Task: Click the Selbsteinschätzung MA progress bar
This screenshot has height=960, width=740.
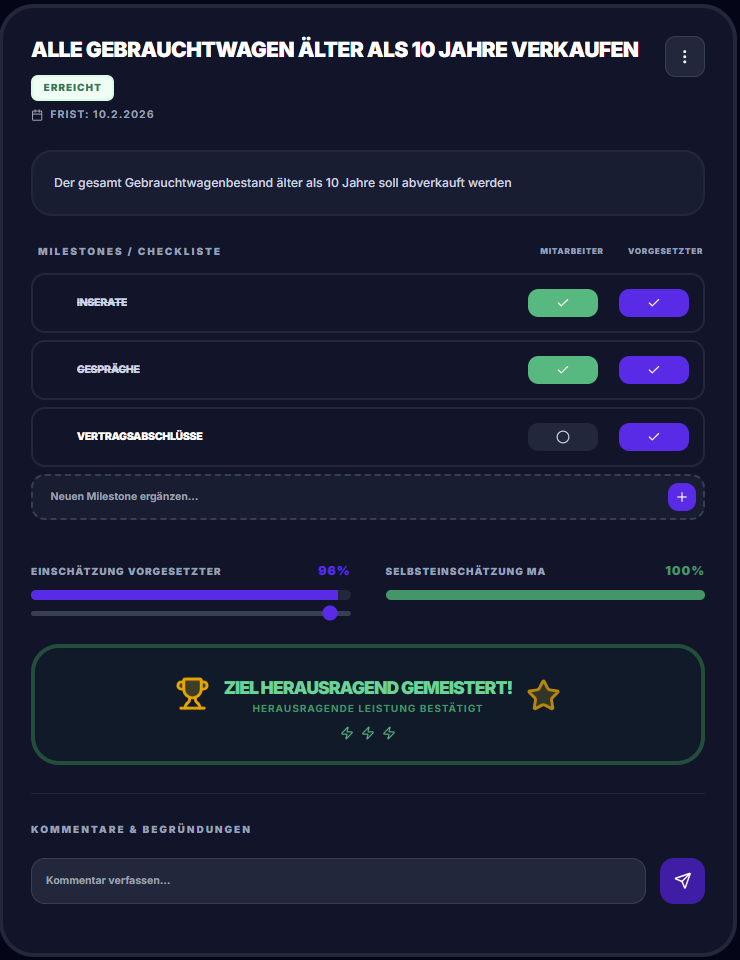Action: 545,595
